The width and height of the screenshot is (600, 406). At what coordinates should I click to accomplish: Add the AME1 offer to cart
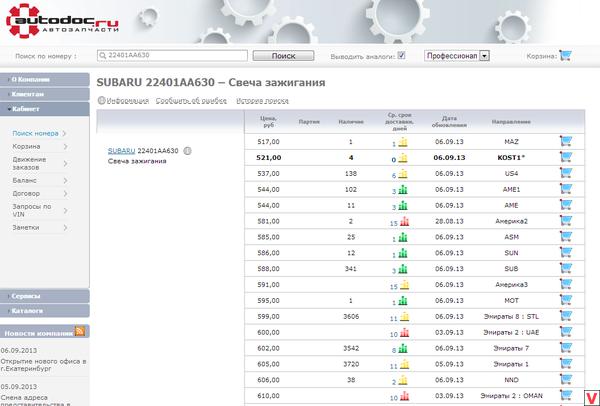coord(566,189)
